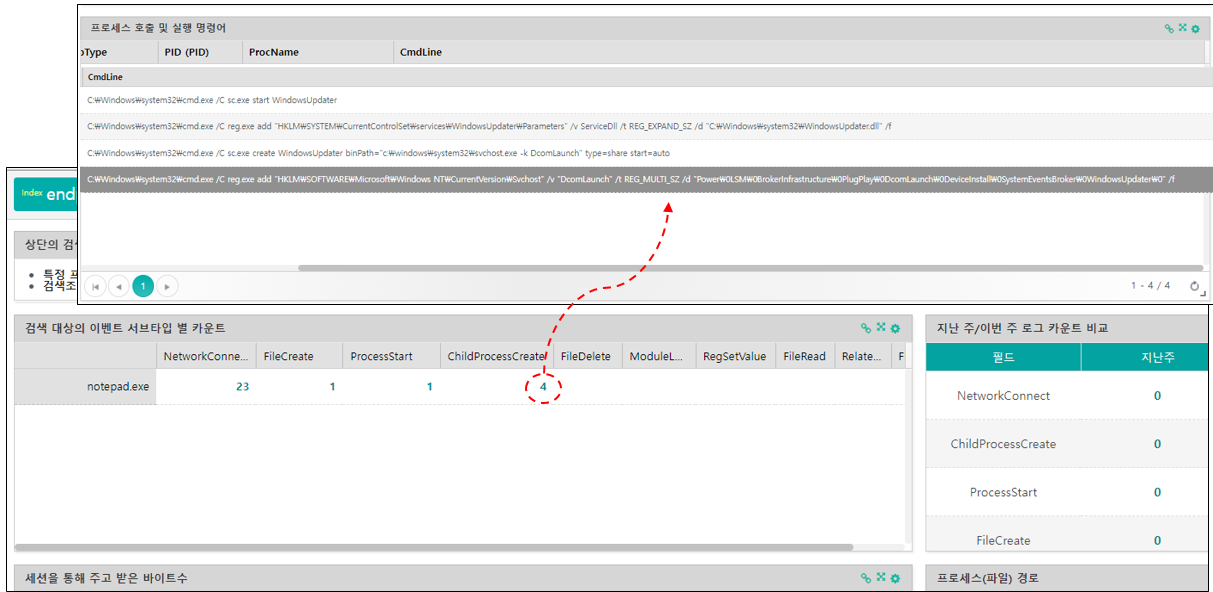Click link icon in session bytes panel header
This screenshot has height=592, width=1213.
[x=866, y=578]
